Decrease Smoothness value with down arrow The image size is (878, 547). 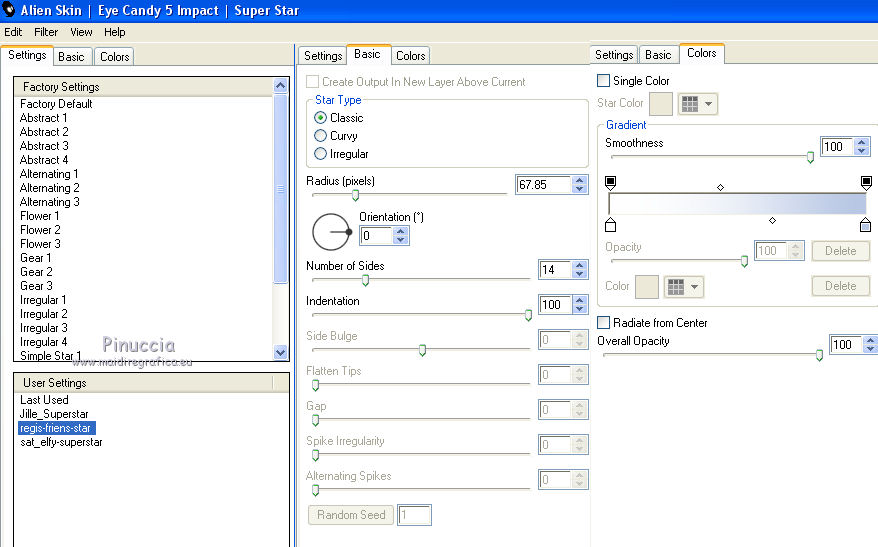862,151
